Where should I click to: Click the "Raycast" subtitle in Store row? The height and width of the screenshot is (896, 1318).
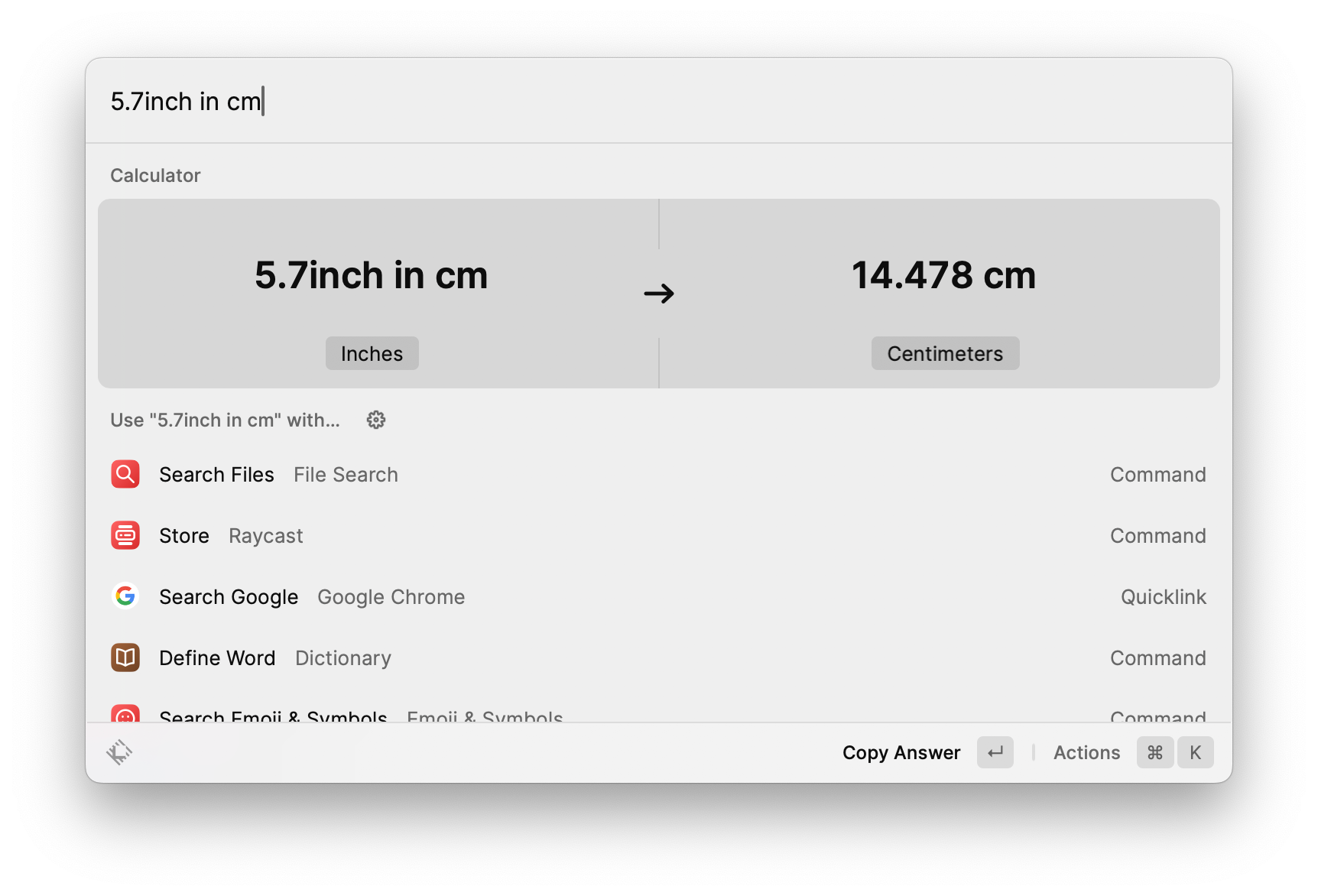click(266, 536)
